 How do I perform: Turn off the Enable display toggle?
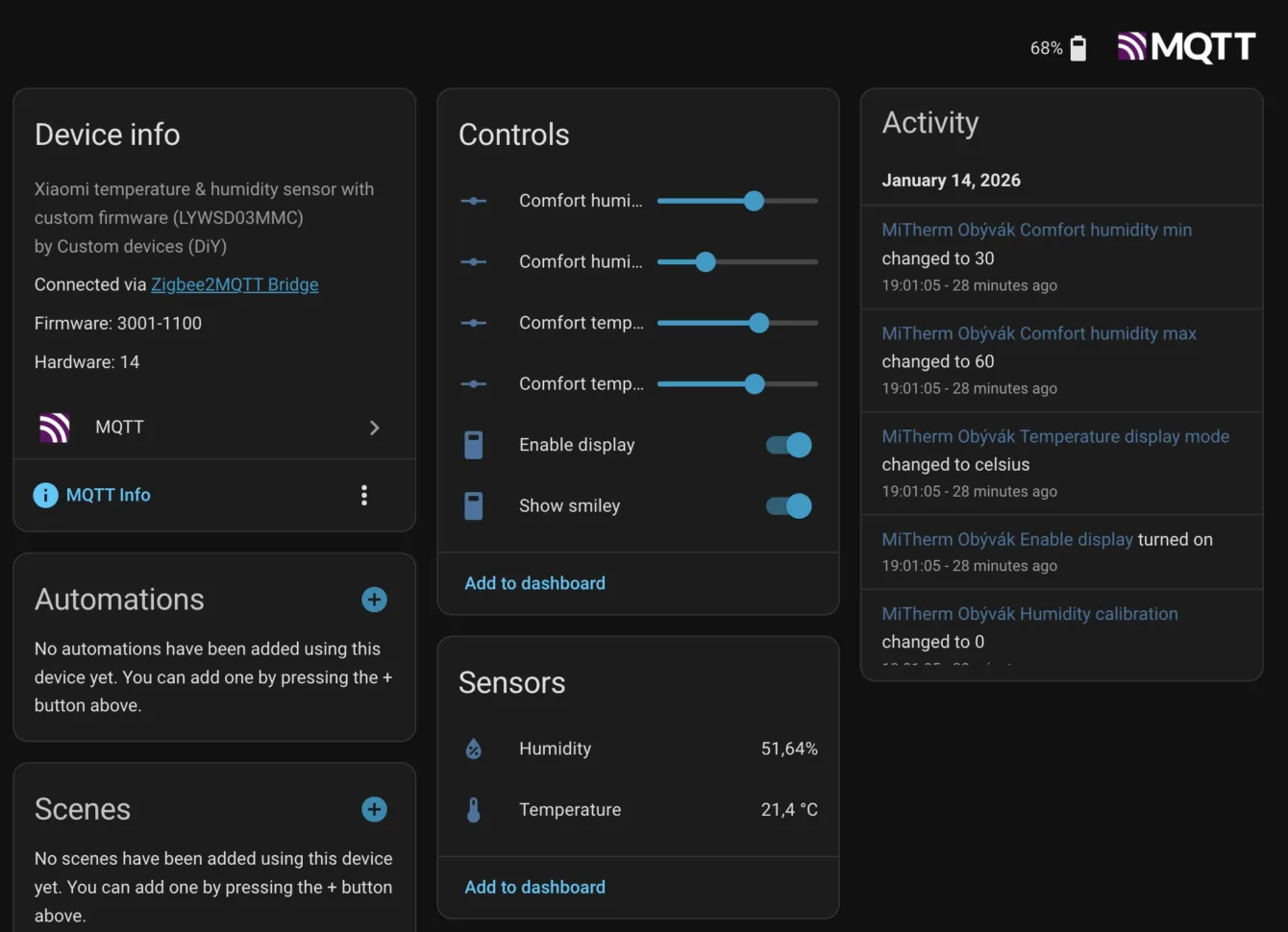pos(787,444)
